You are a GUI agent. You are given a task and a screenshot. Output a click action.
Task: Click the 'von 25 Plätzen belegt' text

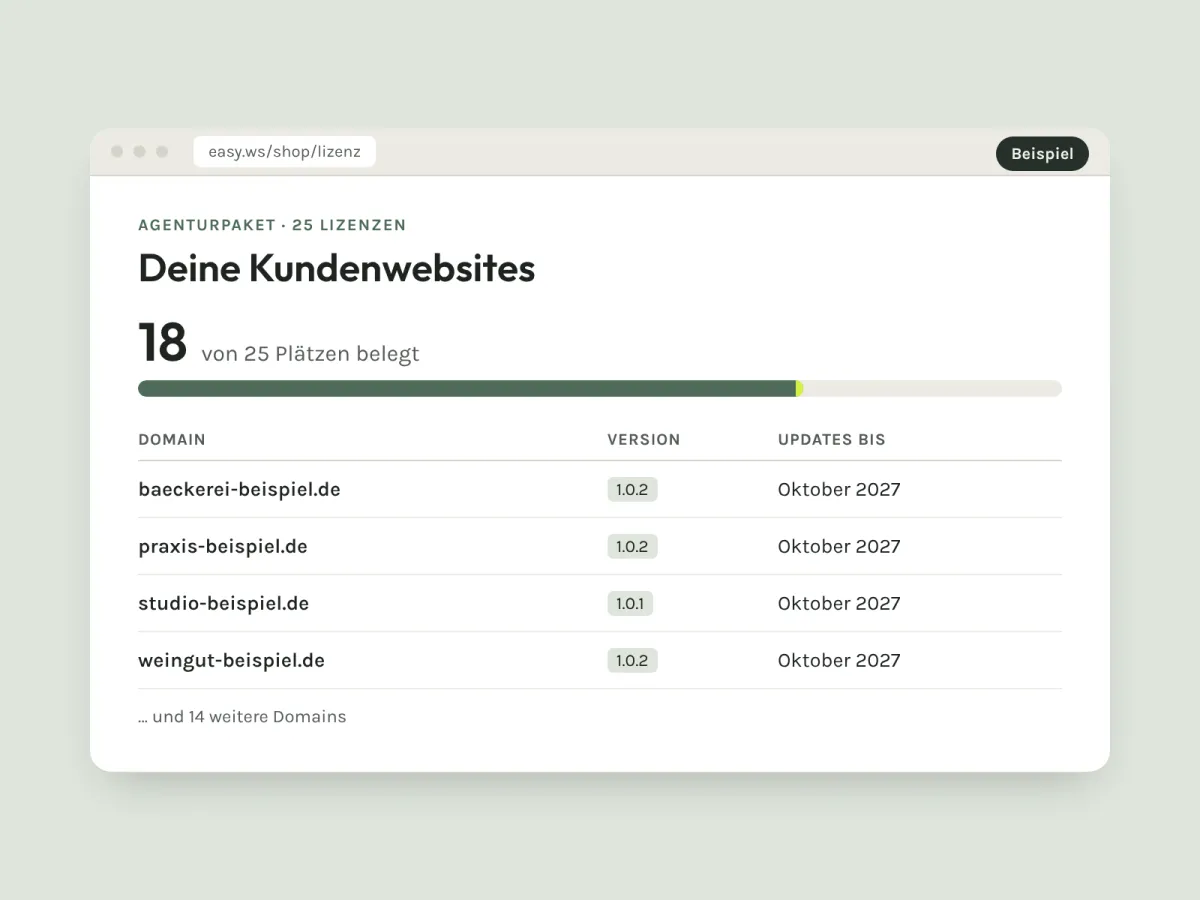point(310,354)
